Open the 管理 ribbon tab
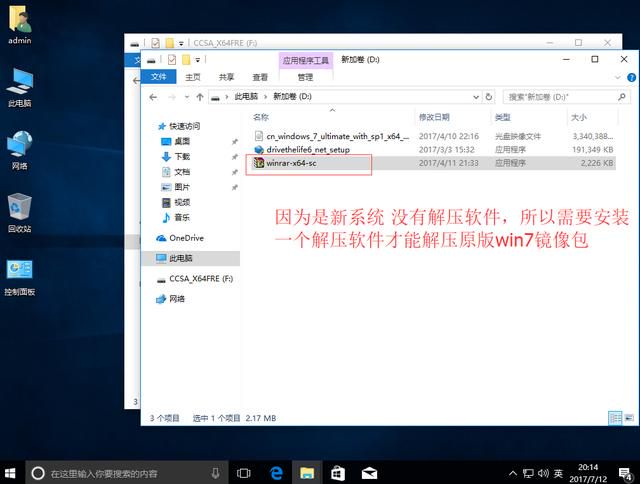The width and height of the screenshot is (640, 484). [305, 77]
